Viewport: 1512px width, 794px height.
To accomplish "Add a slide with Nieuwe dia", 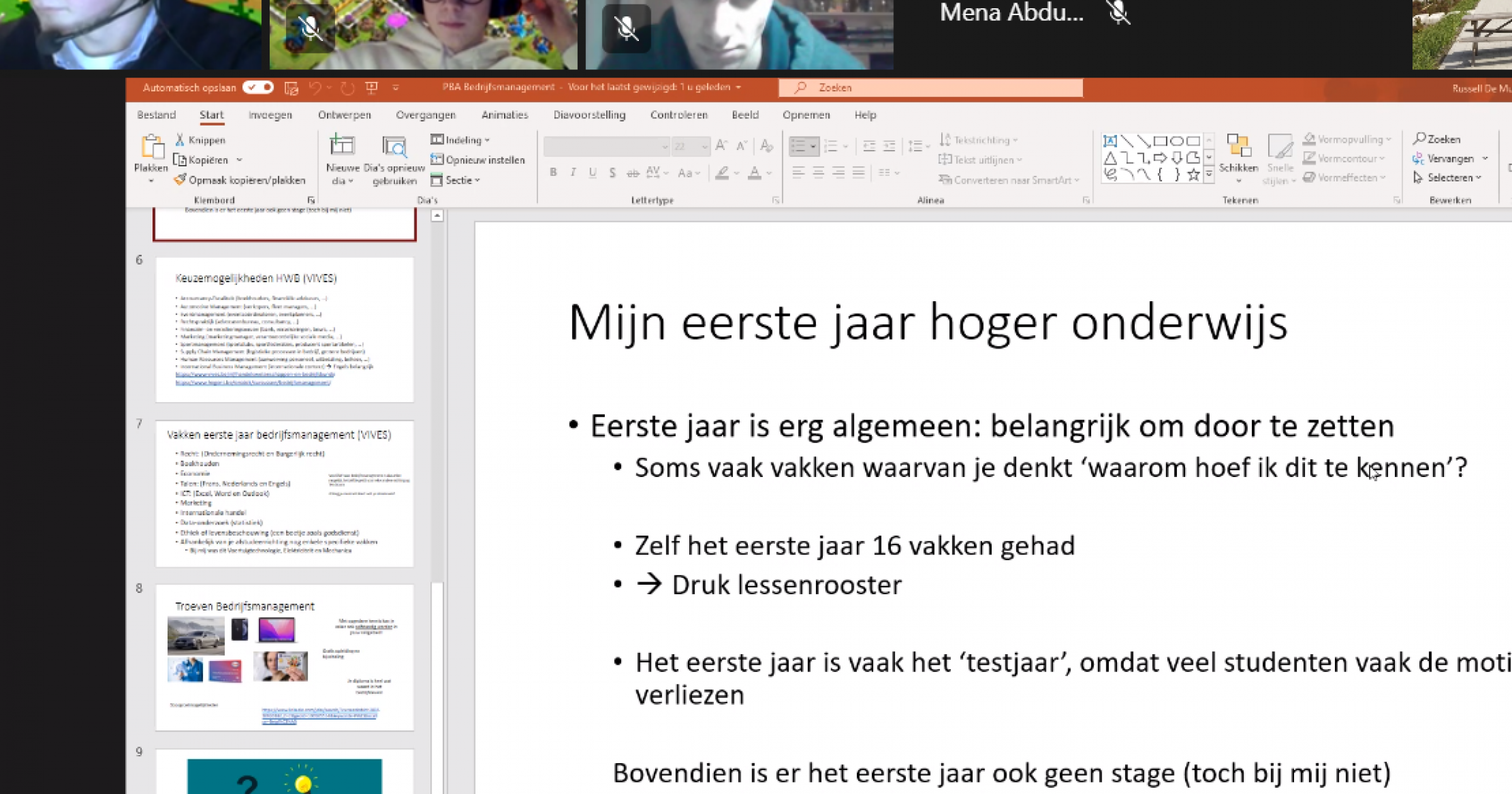I will (342, 159).
